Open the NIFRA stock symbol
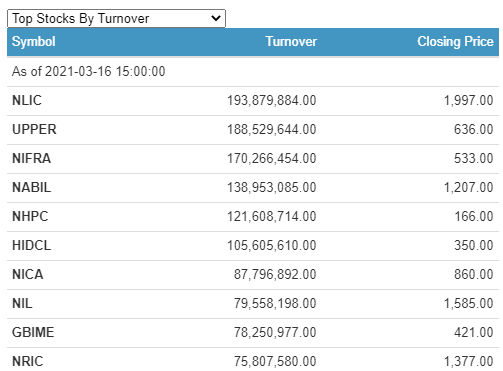 32,158
